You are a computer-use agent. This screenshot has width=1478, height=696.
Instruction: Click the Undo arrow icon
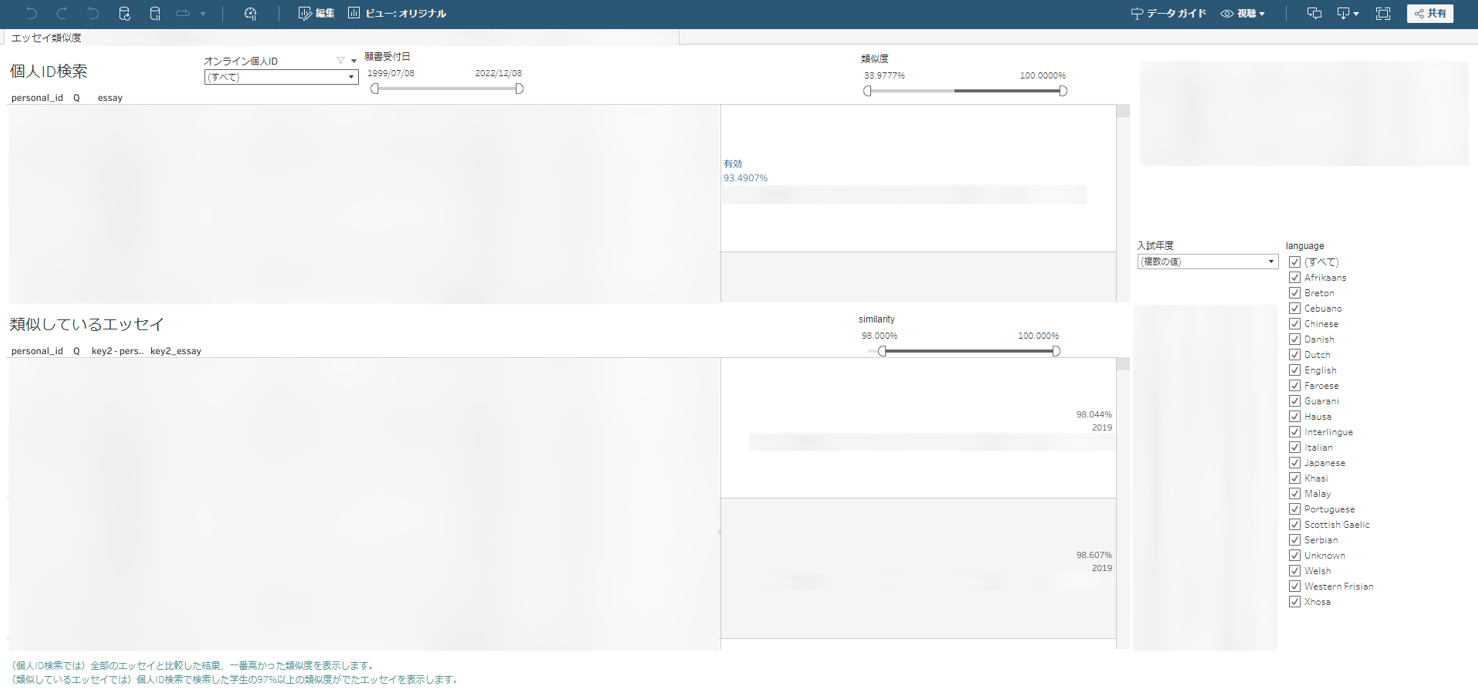point(32,13)
